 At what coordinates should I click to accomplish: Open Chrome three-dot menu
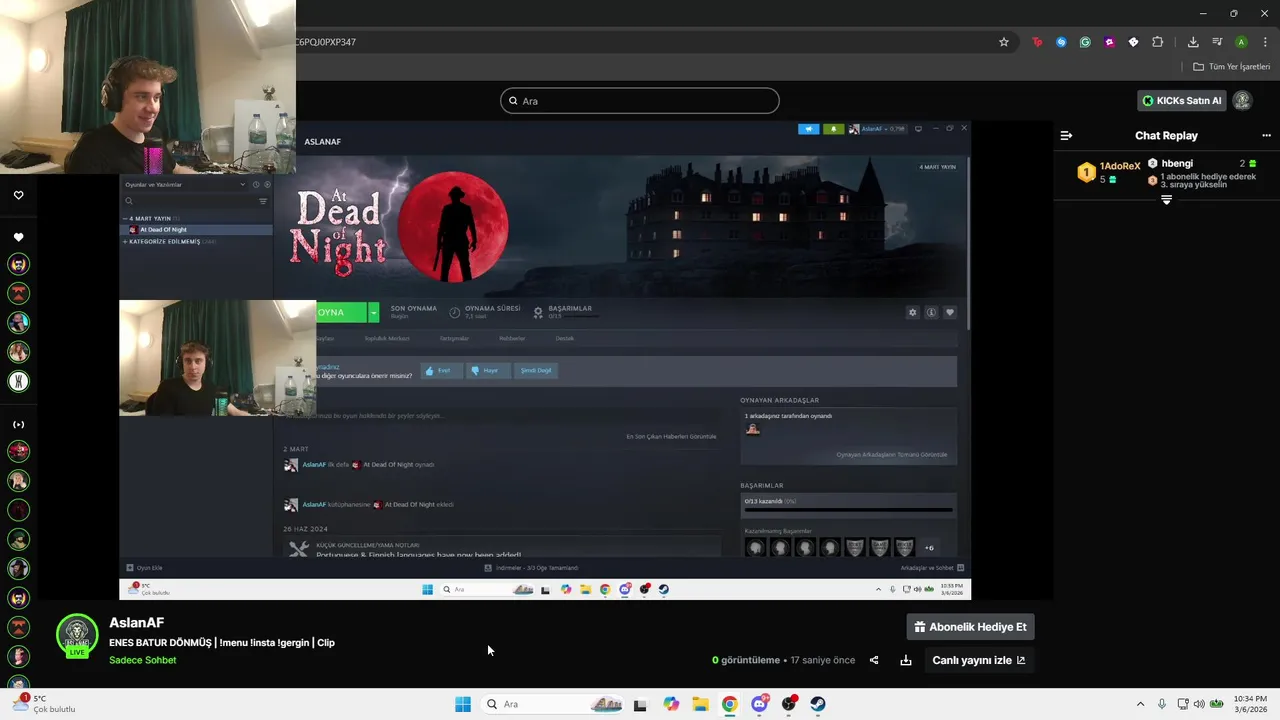click(1266, 42)
